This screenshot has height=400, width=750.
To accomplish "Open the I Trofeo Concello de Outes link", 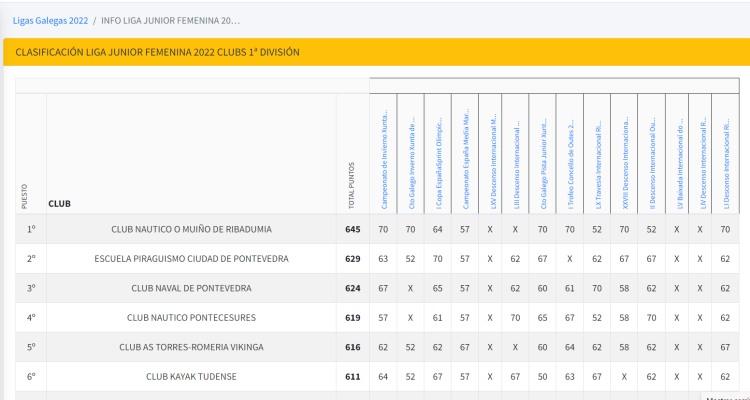I will coord(570,164).
